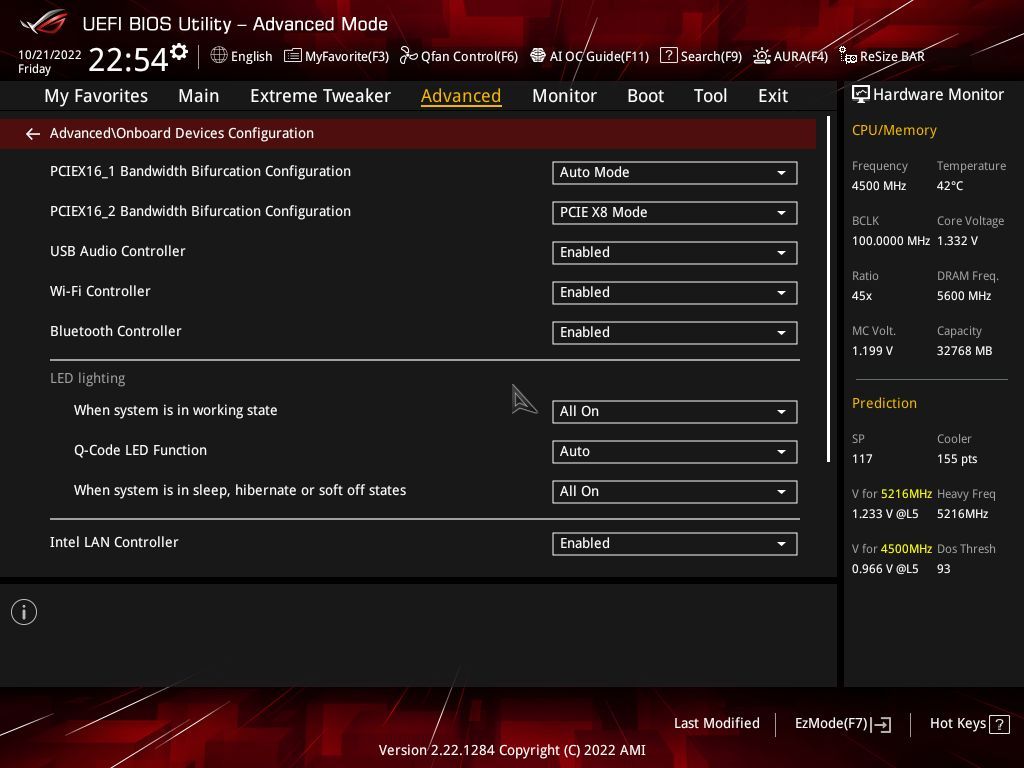Open Q-Code LED Function dropdown
Viewport: 1024px width, 768px height.
tap(675, 451)
